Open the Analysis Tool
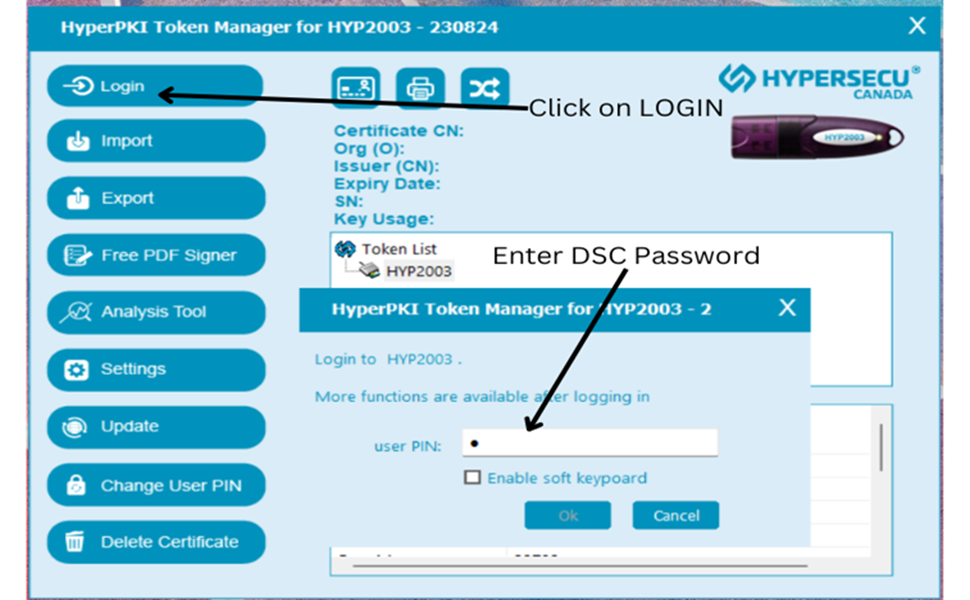This screenshot has width=970, height=600. tap(156, 312)
